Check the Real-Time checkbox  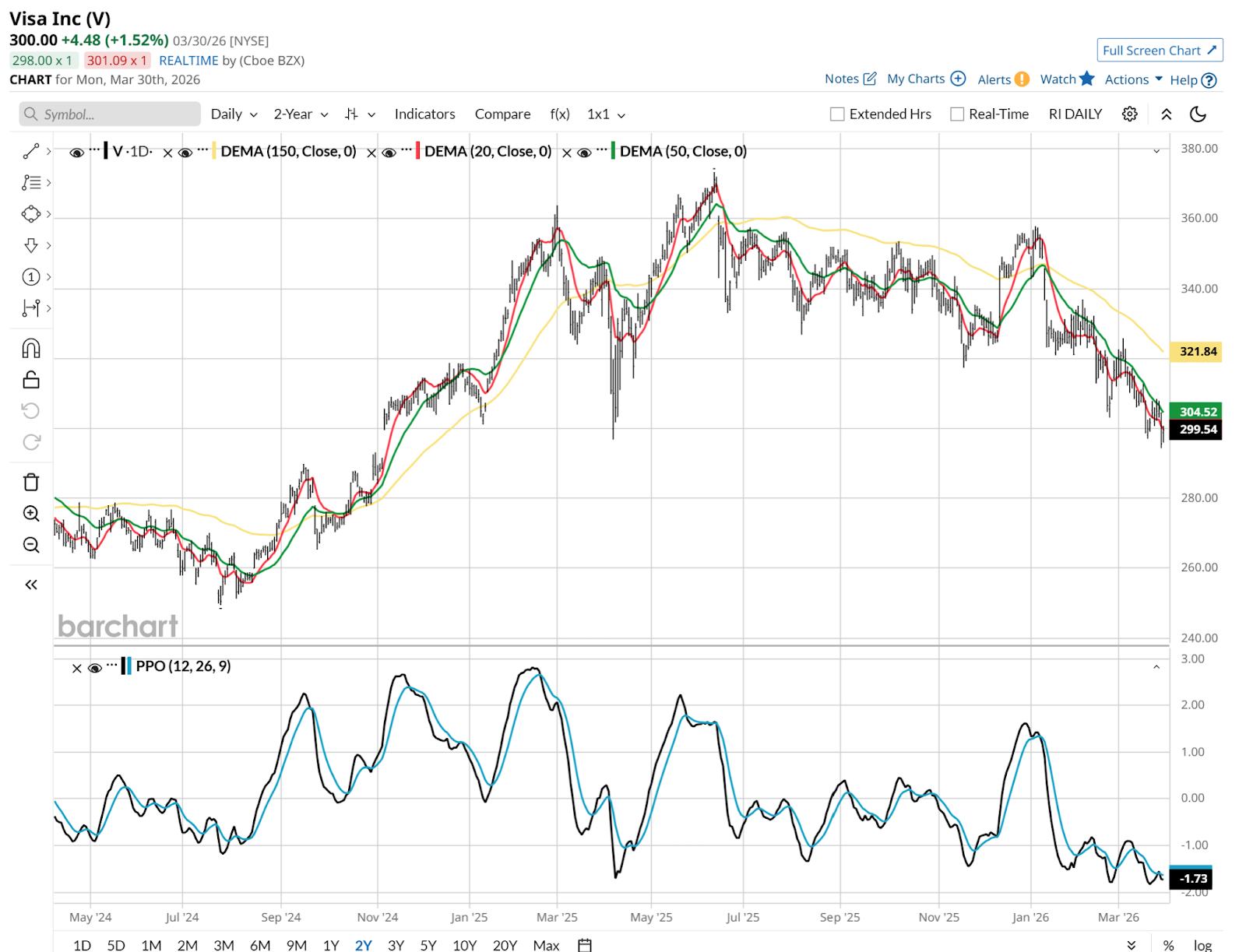point(957,114)
